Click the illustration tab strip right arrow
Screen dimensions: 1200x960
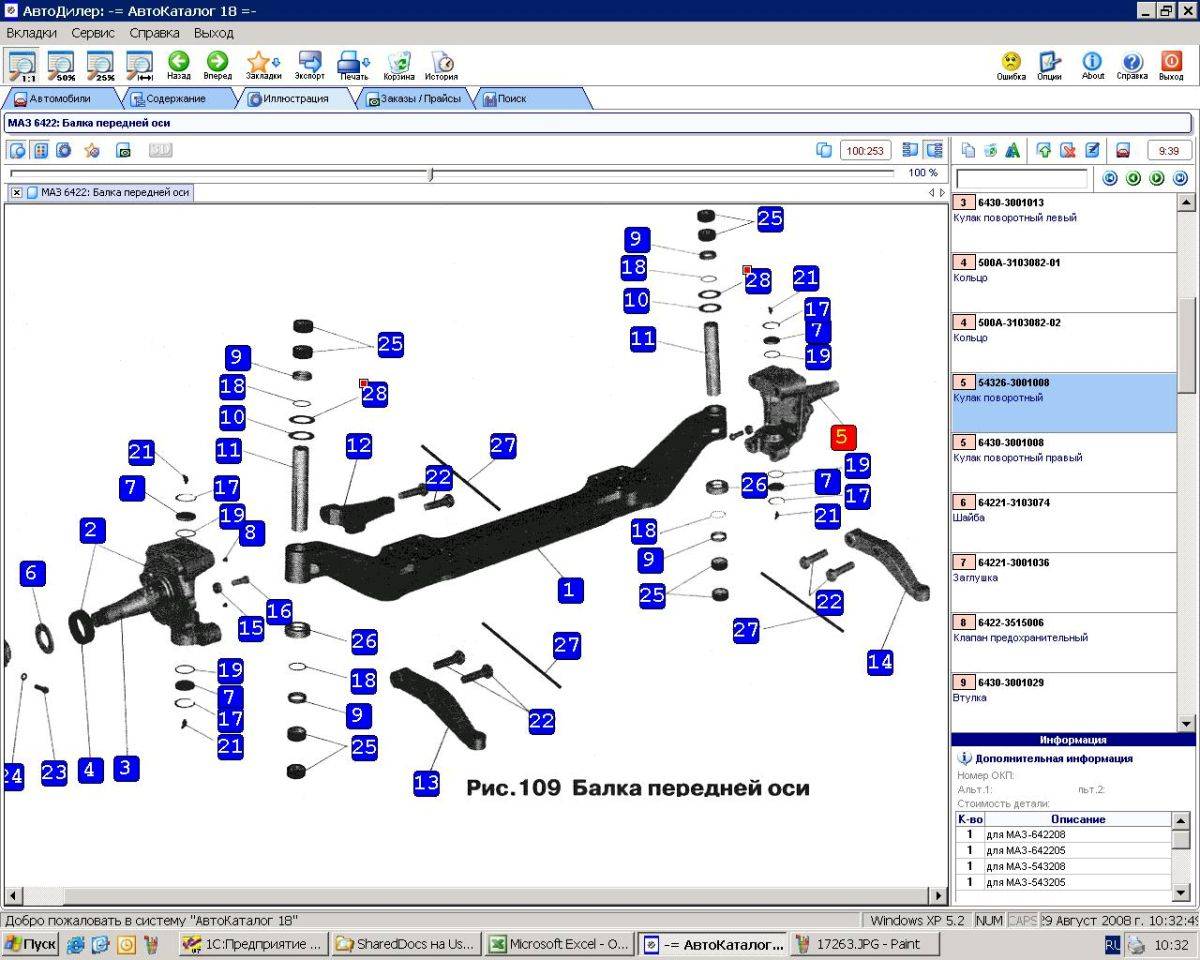(941, 192)
